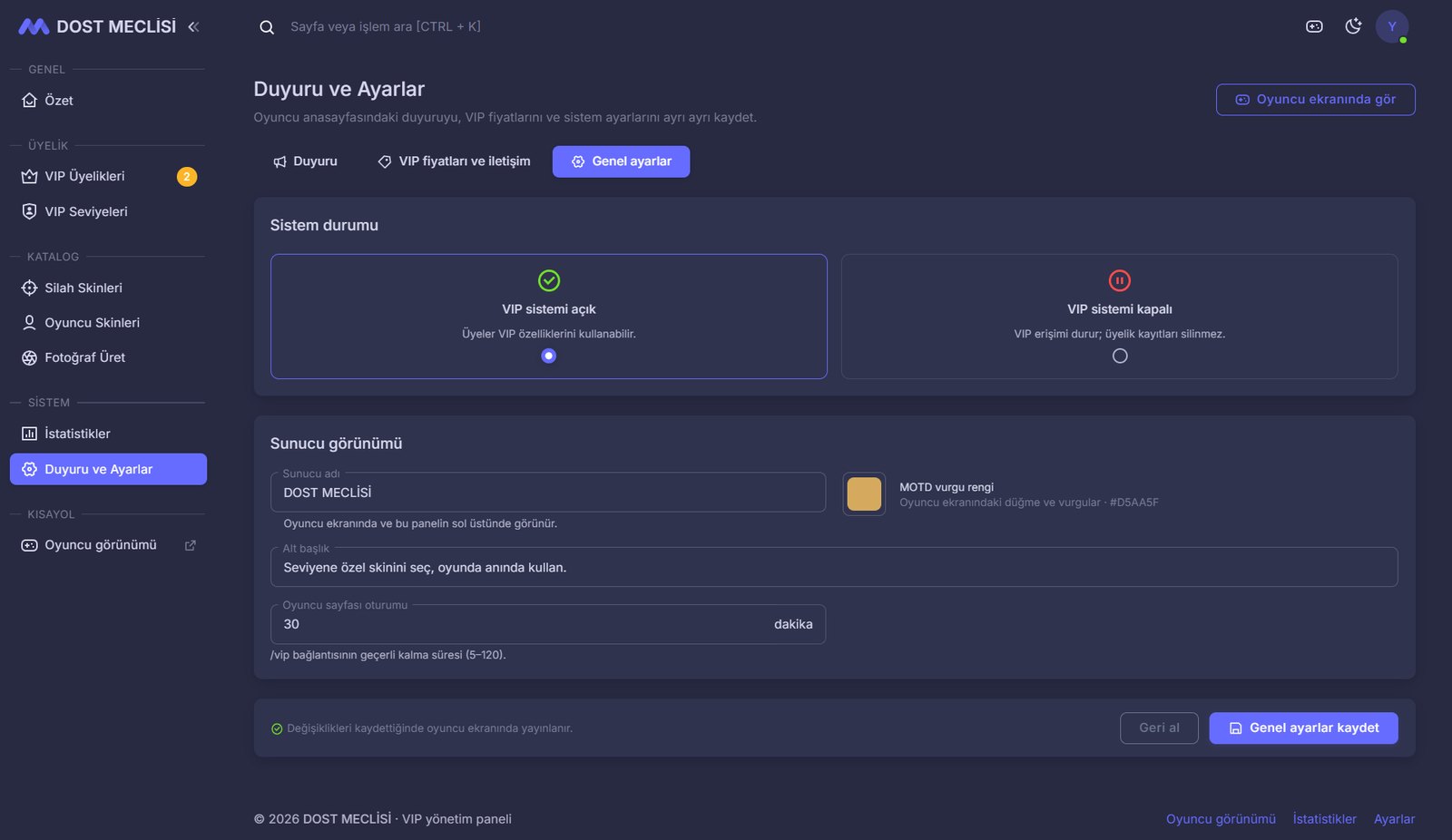Viewport: 1452px width, 840px height.
Task: Click the Sunucu adı input field
Action: (548, 493)
